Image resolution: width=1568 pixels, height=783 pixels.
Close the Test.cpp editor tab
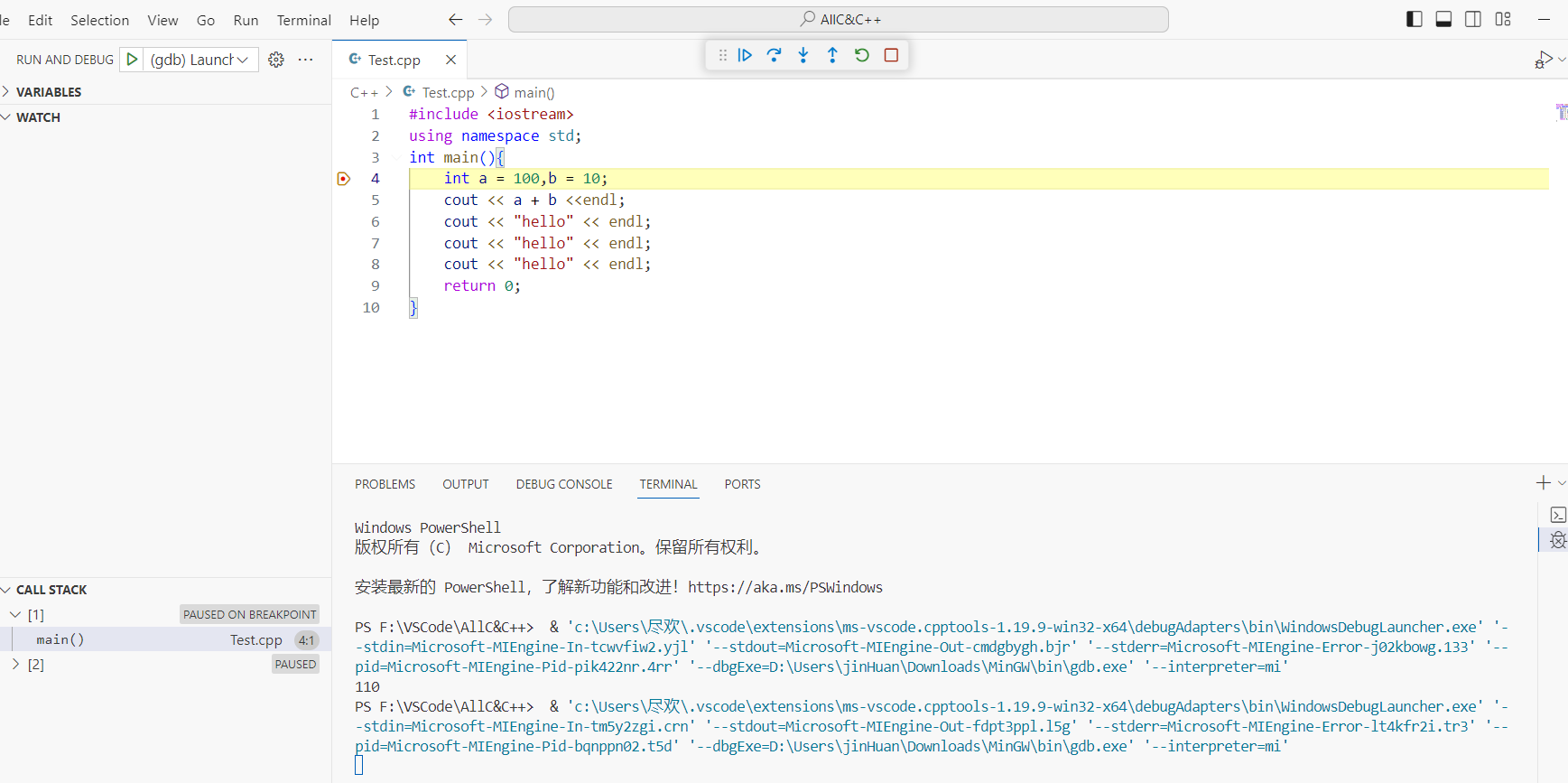[450, 60]
